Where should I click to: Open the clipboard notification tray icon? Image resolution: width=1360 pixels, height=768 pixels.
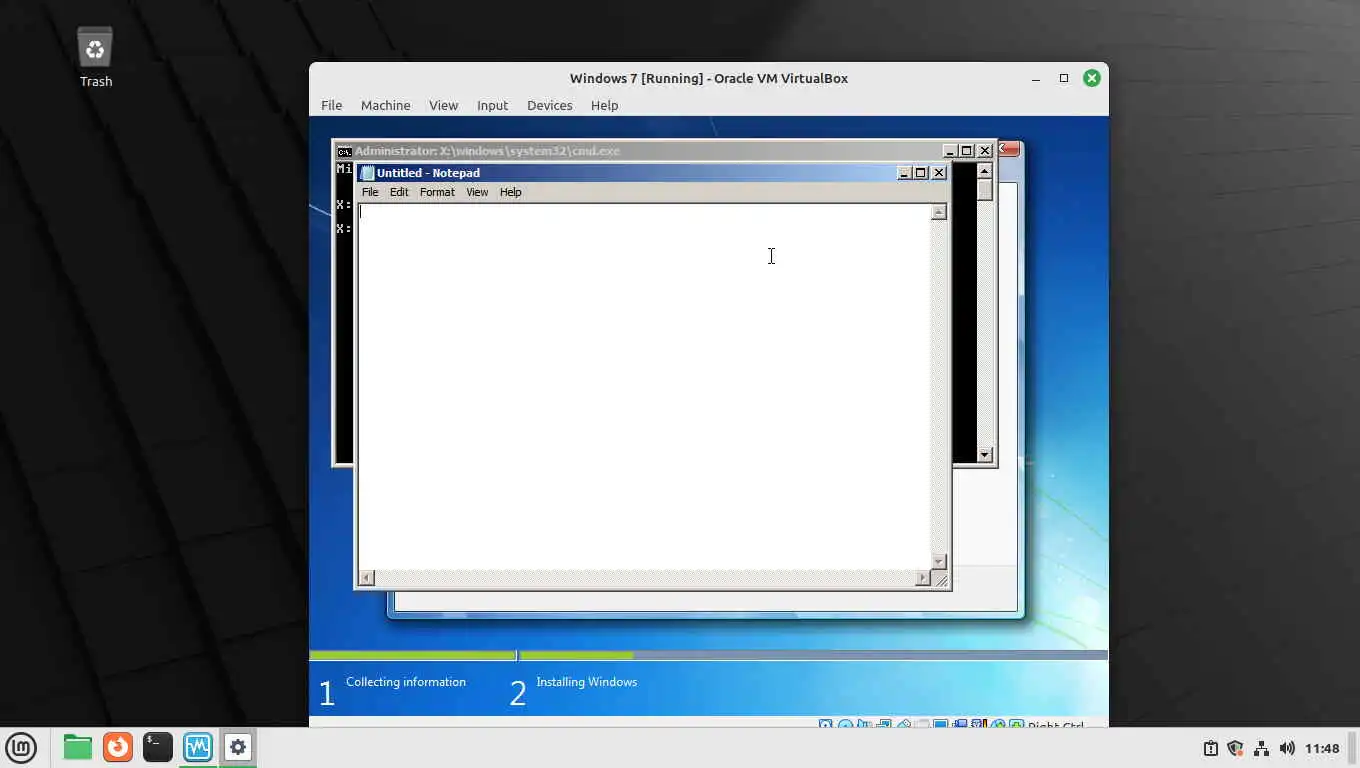pyautogui.click(x=1210, y=748)
